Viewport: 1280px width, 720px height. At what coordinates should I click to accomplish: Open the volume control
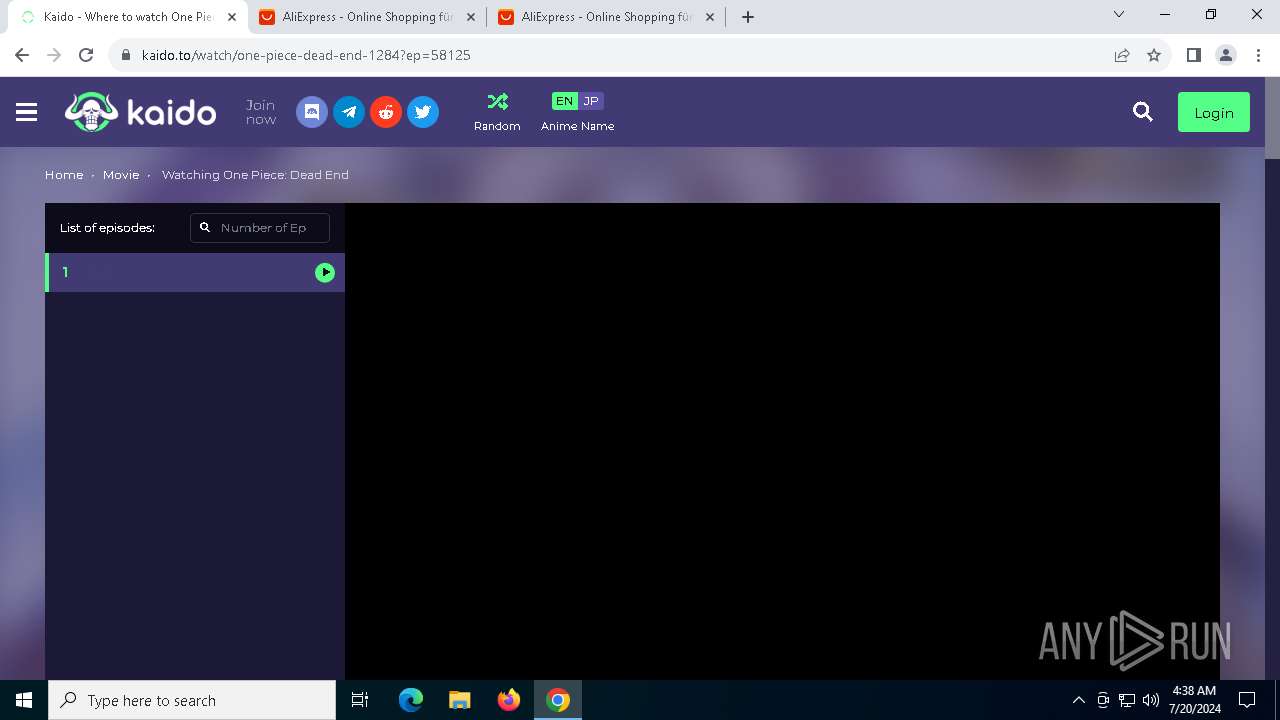pos(1150,700)
